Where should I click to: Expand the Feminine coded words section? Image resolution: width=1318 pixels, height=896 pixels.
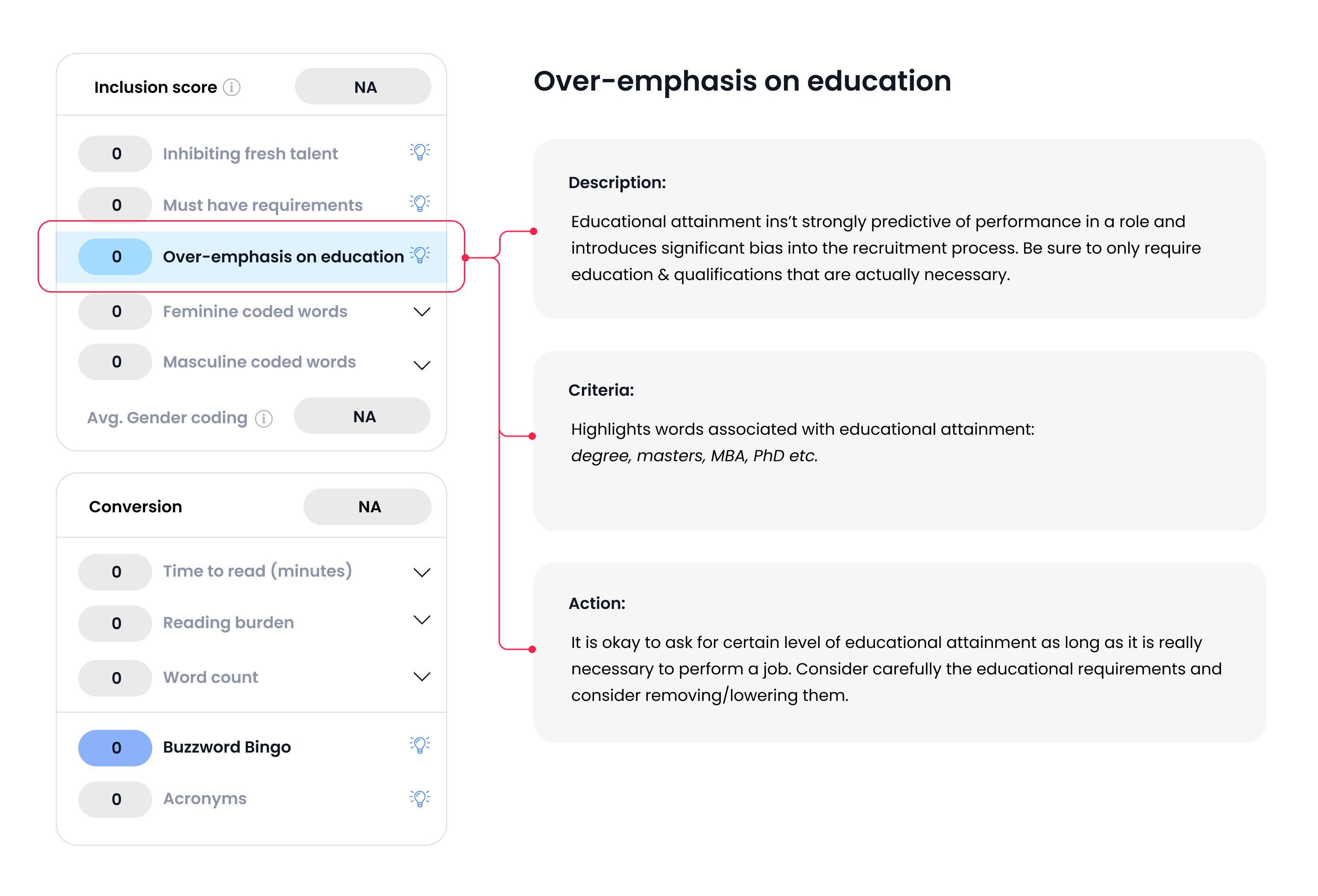point(421,312)
